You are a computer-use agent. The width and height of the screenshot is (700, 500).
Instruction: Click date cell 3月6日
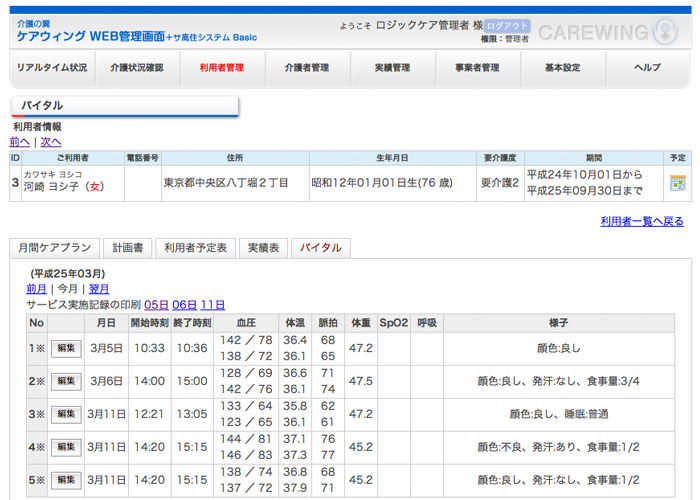pos(106,382)
